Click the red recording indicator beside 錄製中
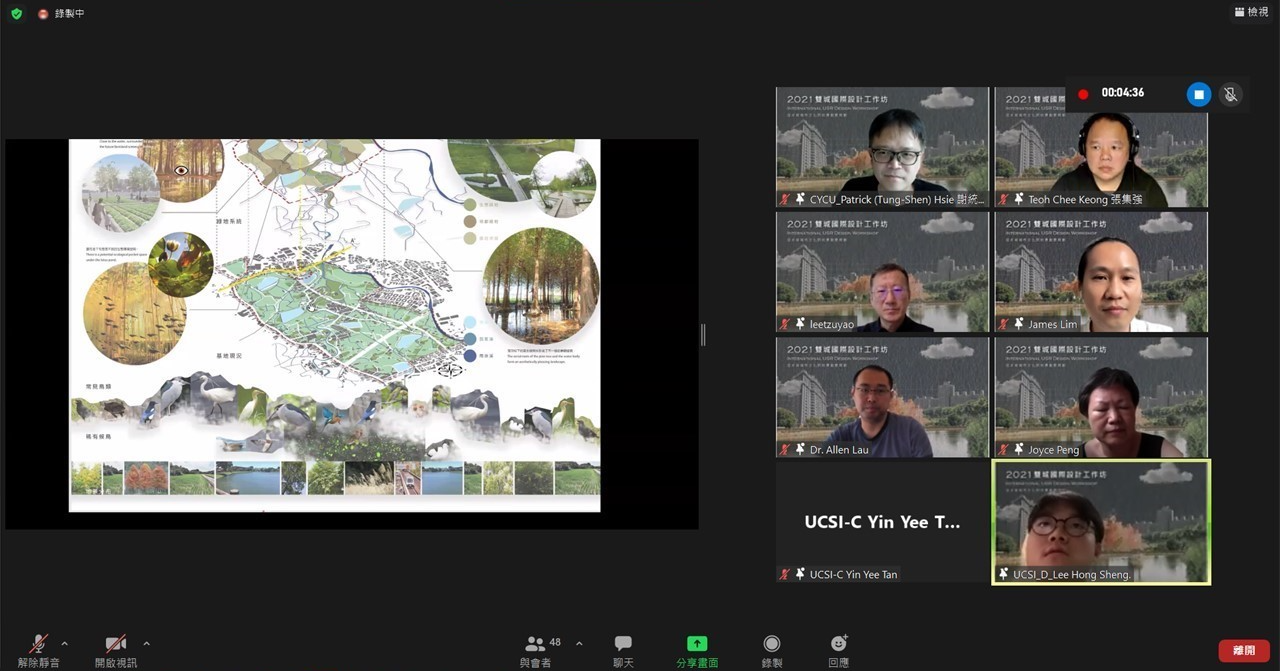 tap(43, 14)
